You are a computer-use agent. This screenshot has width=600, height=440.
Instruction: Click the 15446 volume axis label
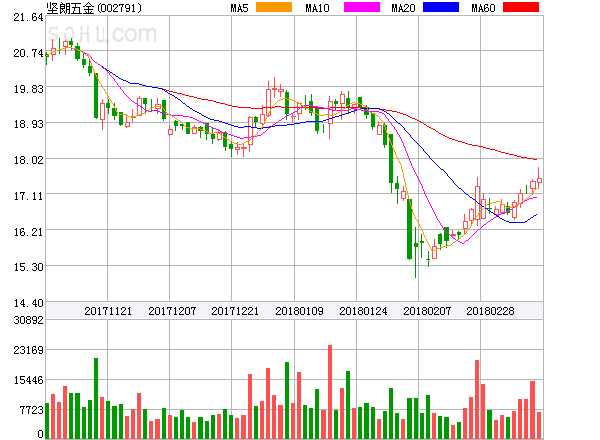click(28, 380)
